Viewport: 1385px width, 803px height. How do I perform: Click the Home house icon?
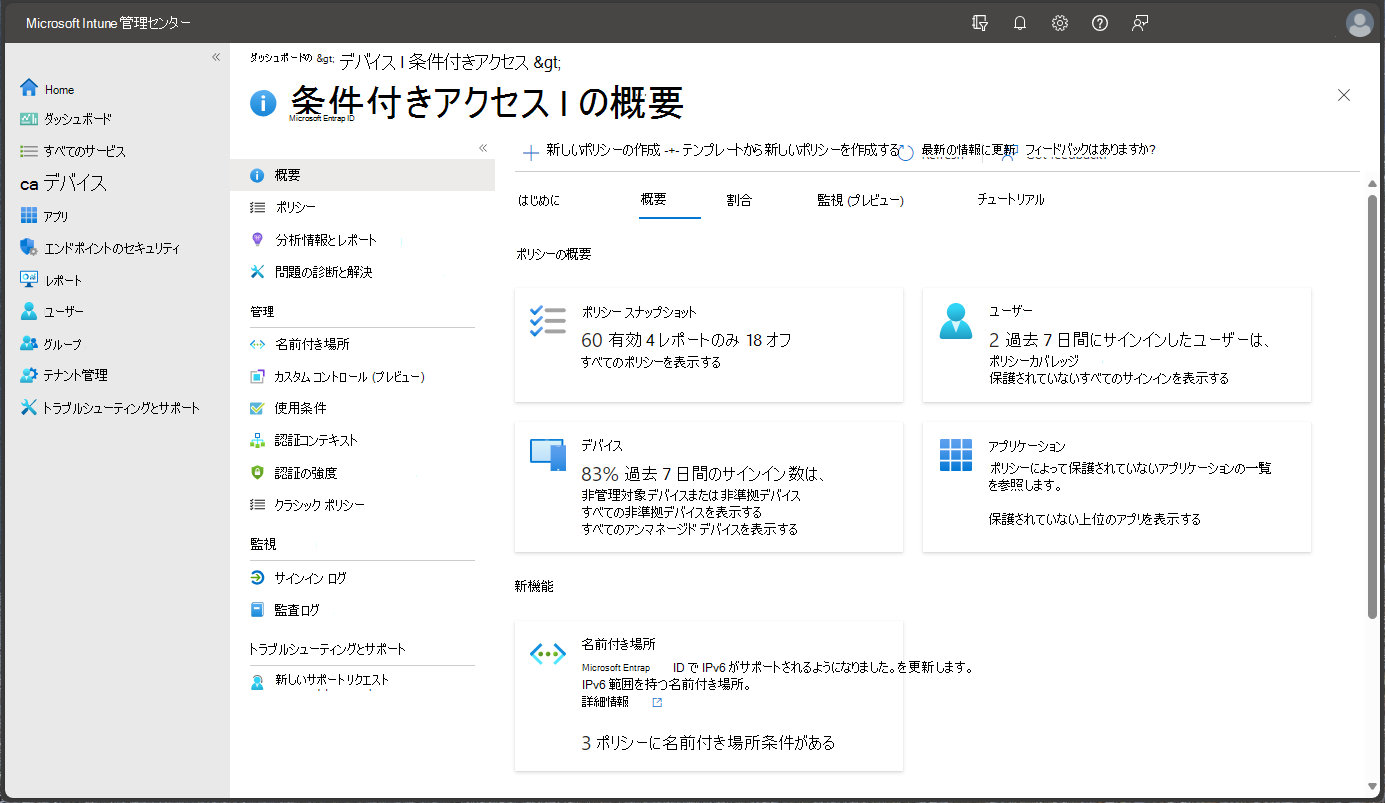click(x=29, y=88)
